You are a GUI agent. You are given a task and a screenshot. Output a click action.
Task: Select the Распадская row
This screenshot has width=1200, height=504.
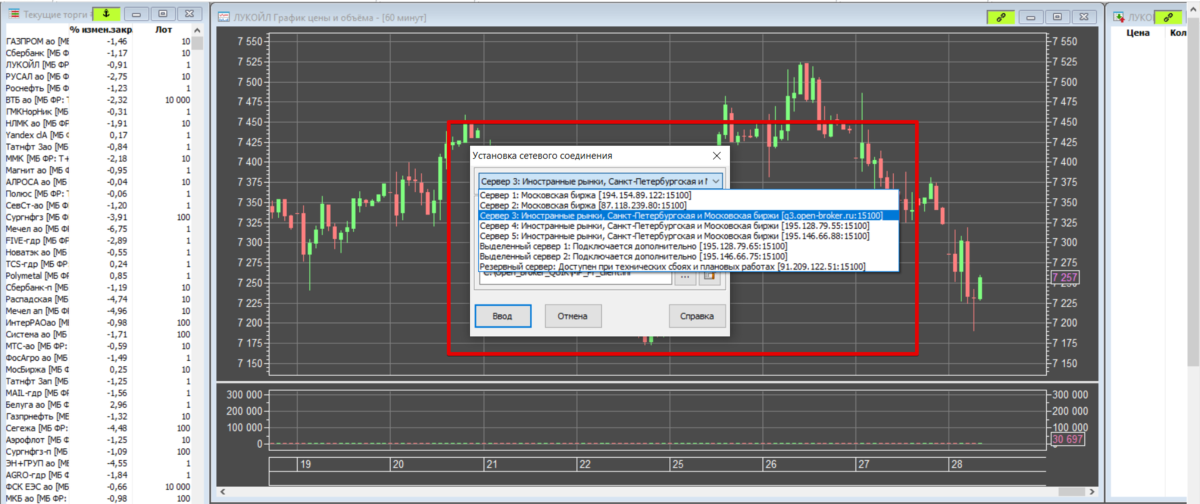pyautogui.click(x=98, y=299)
